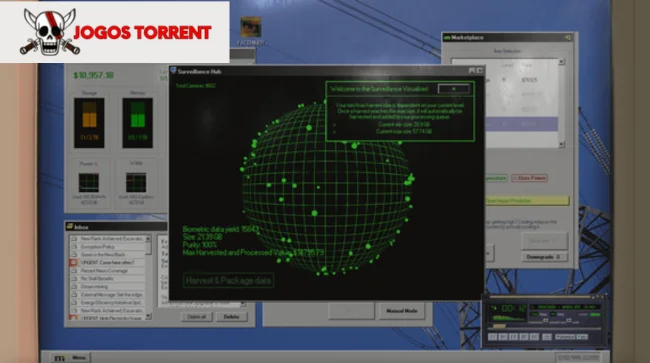This screenshot has height=363, width=650.
Task: Click the Marketplace window title icon
Action: point(447,38)
